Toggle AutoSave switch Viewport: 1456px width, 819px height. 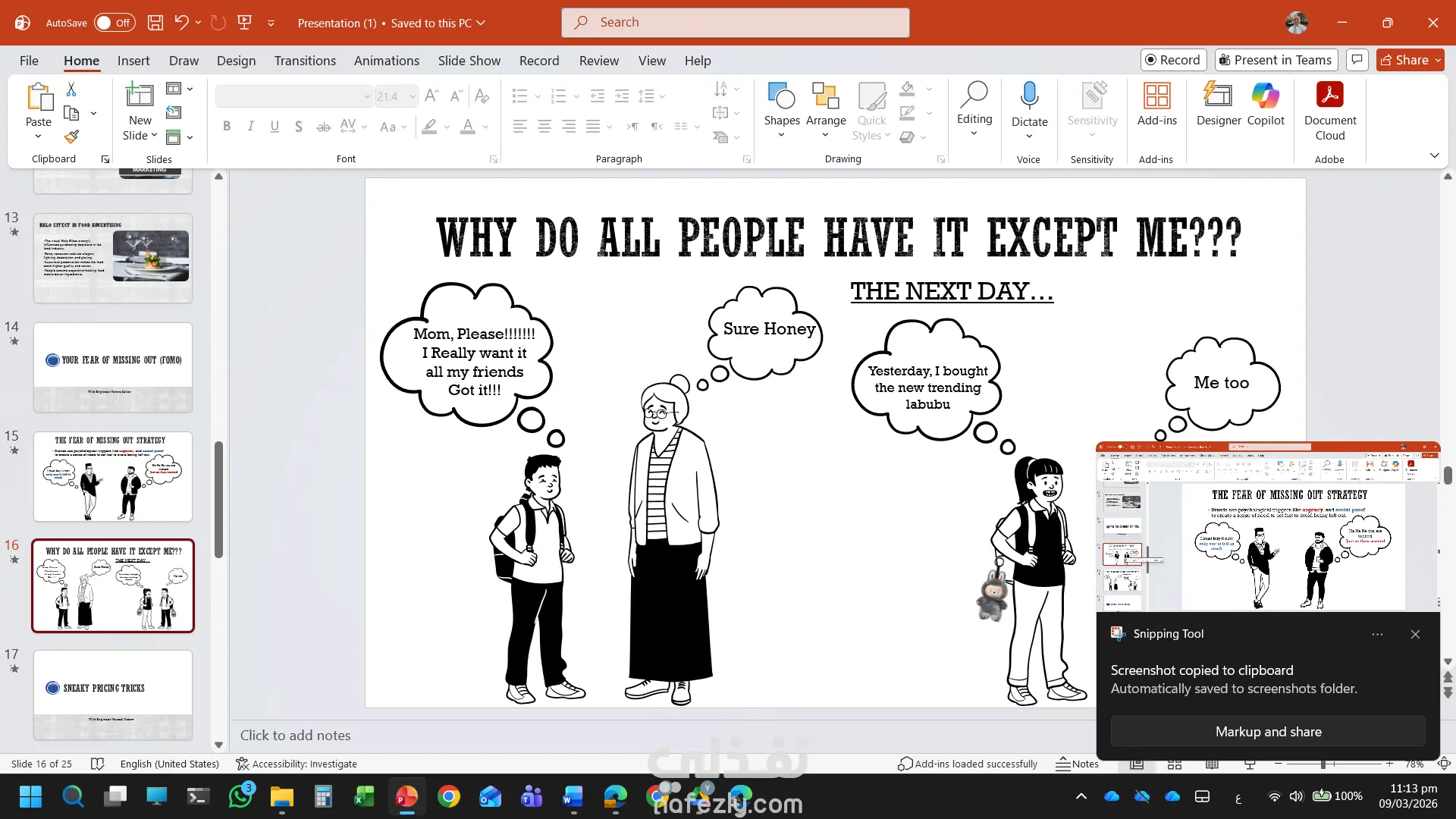tap(115, 23)
